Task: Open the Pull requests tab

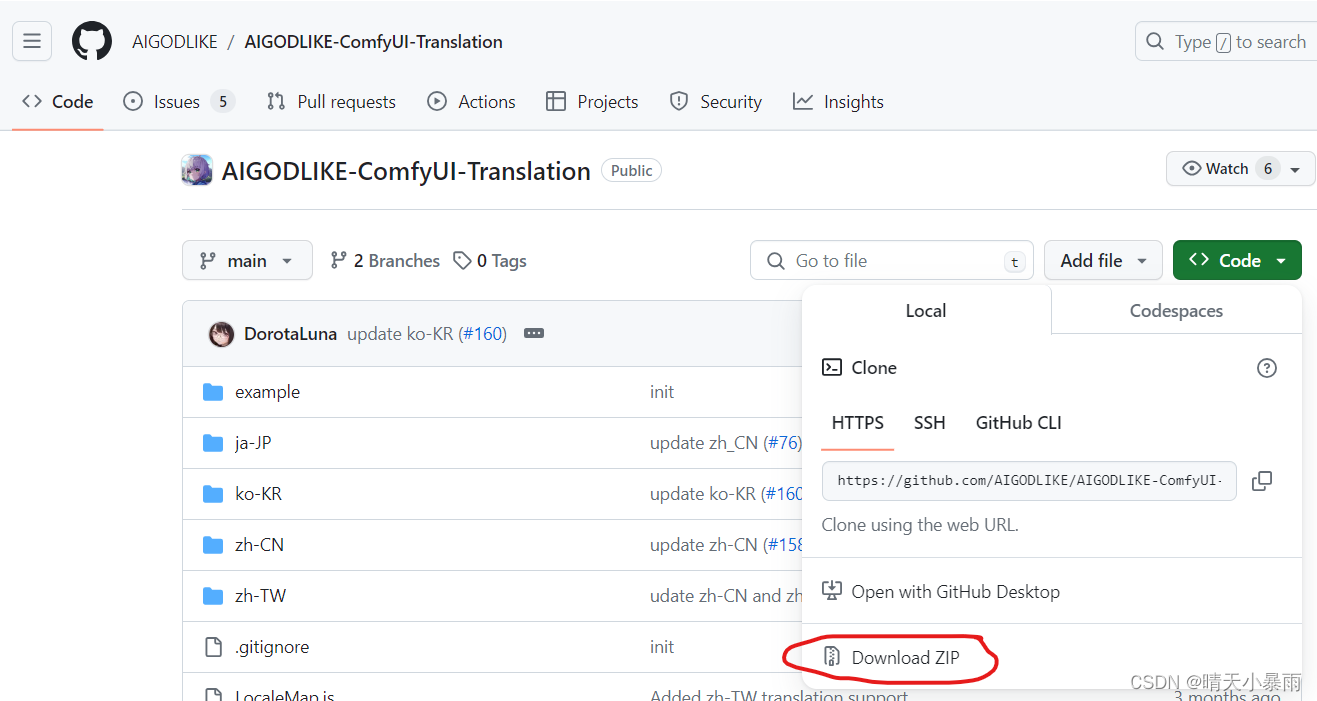Action: coord(331,102)
